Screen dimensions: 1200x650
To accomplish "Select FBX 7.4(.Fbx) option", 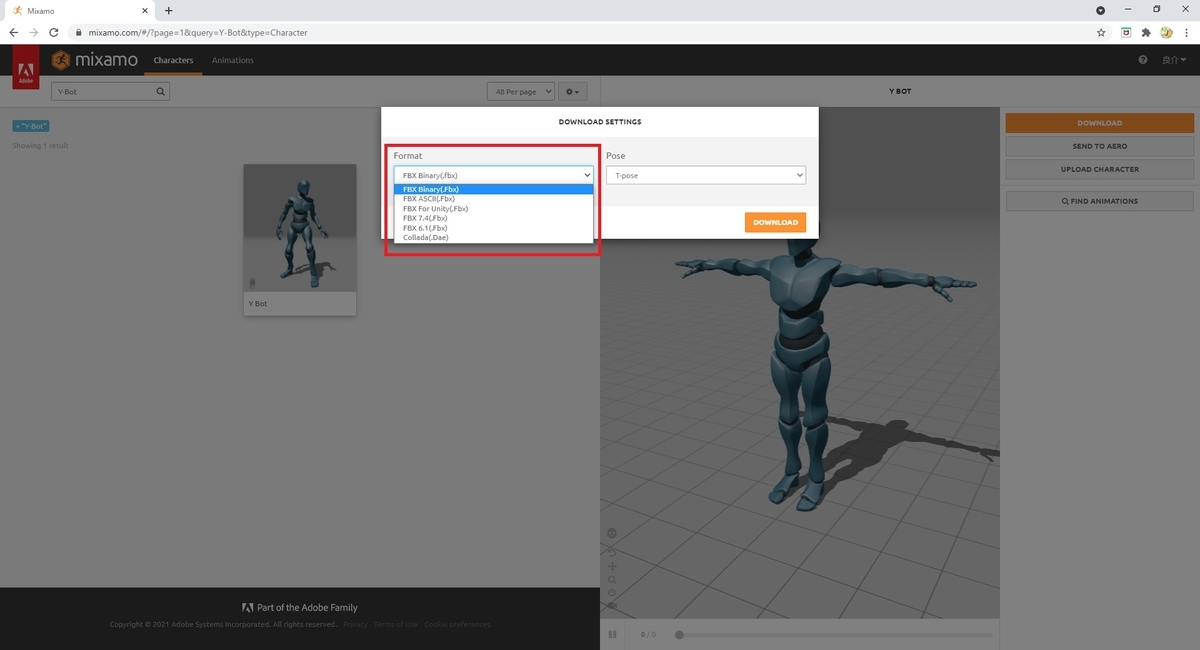I will (x=494, y=218).
